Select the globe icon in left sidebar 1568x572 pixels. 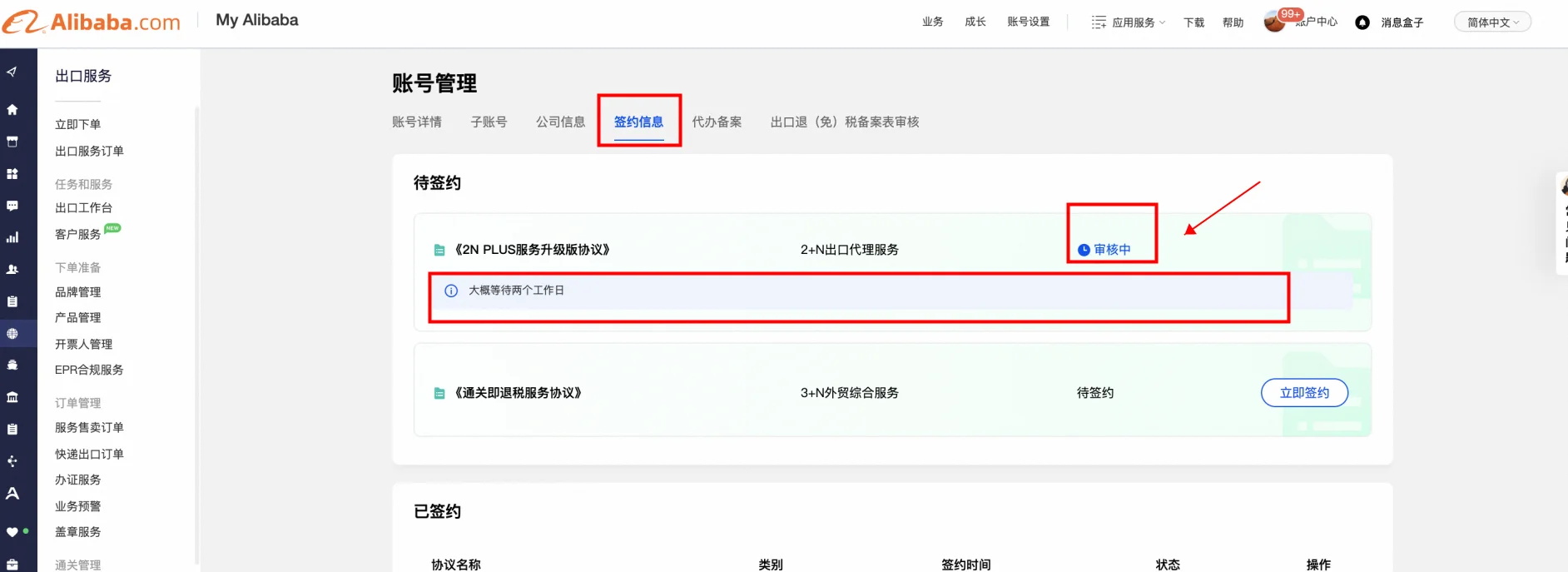tap(12, 333)
